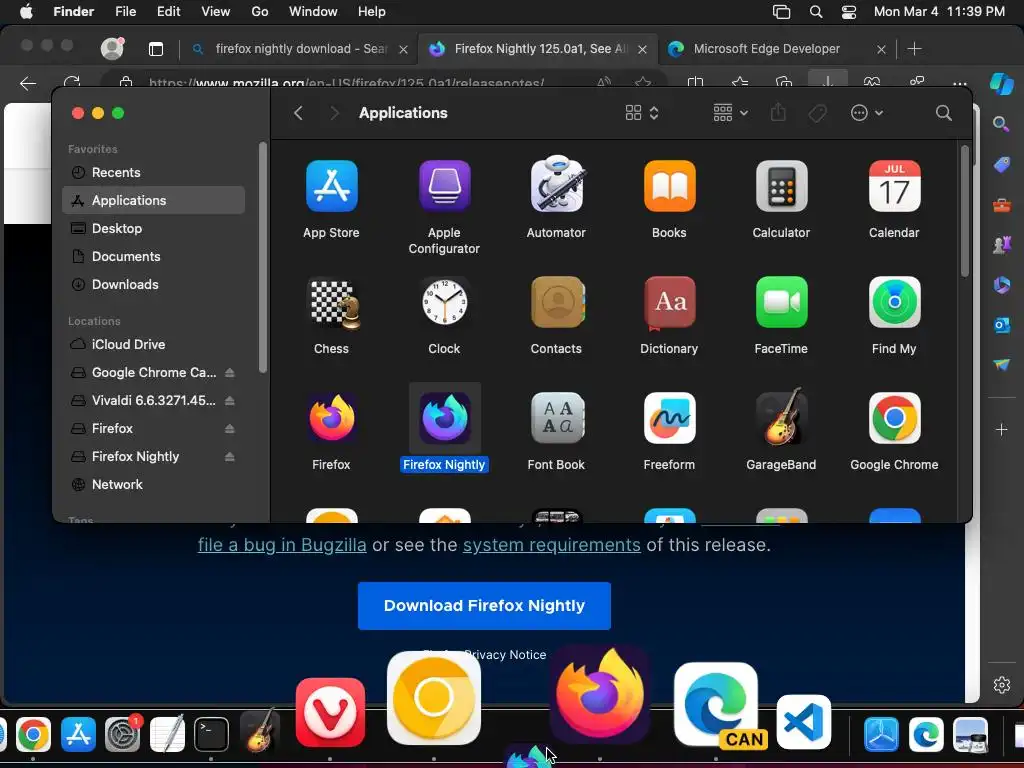Click Download Firefox Nightly button

[x=484, y=605]
